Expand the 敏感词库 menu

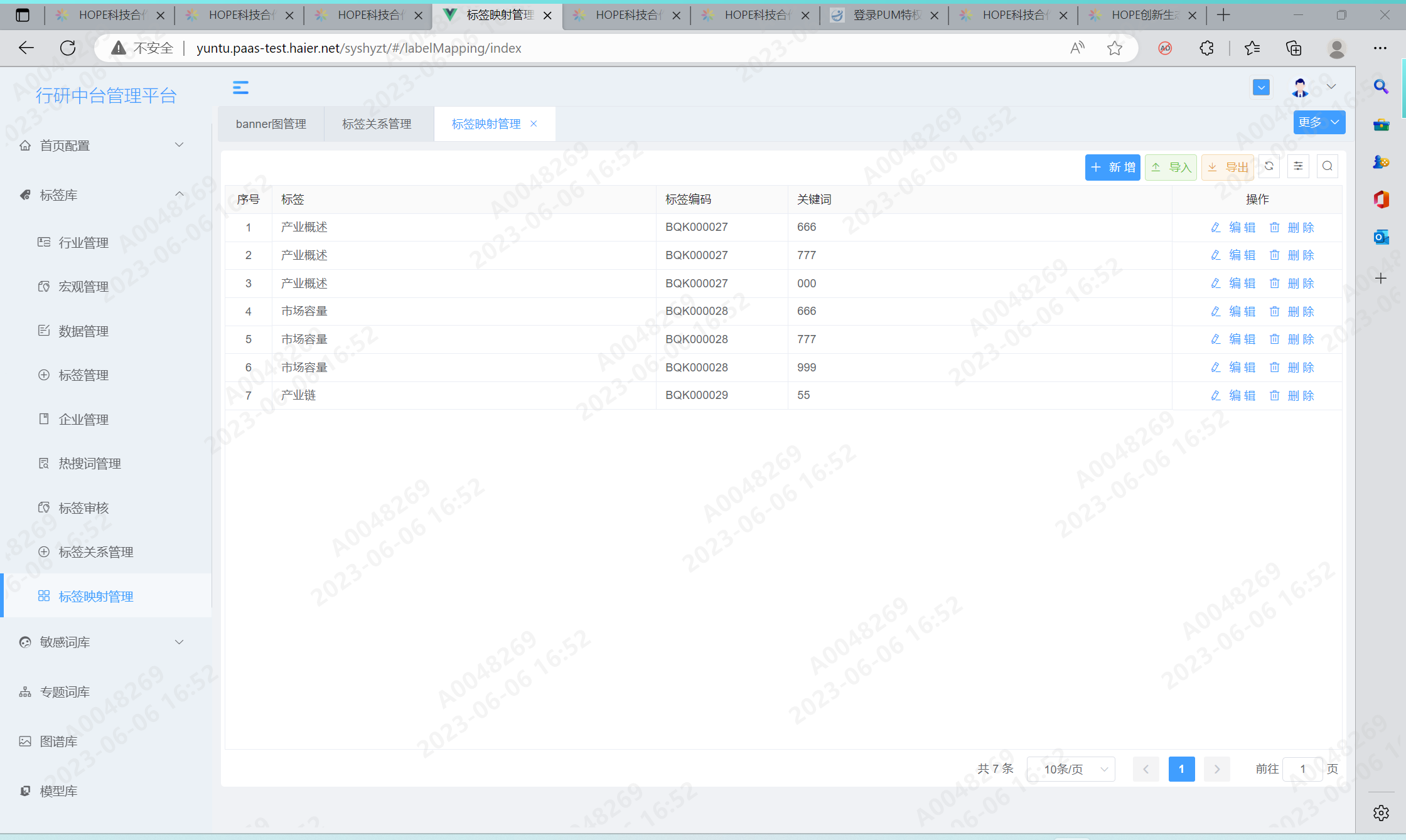(105, 642)
